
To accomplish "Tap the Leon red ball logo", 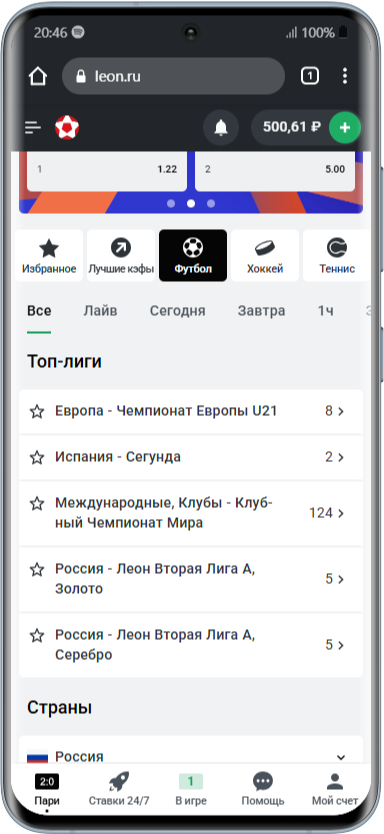I will 67,128.
